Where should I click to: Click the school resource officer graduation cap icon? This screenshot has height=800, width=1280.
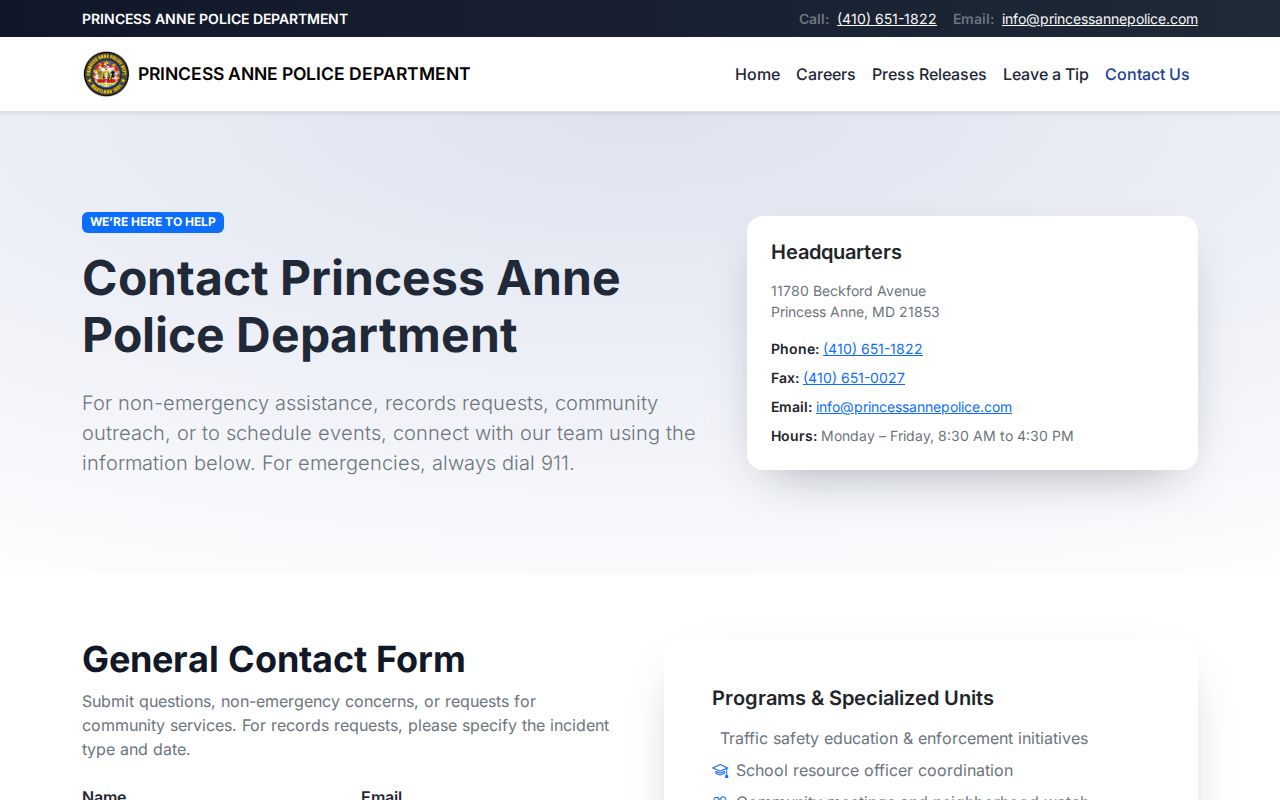click(720, 771)
